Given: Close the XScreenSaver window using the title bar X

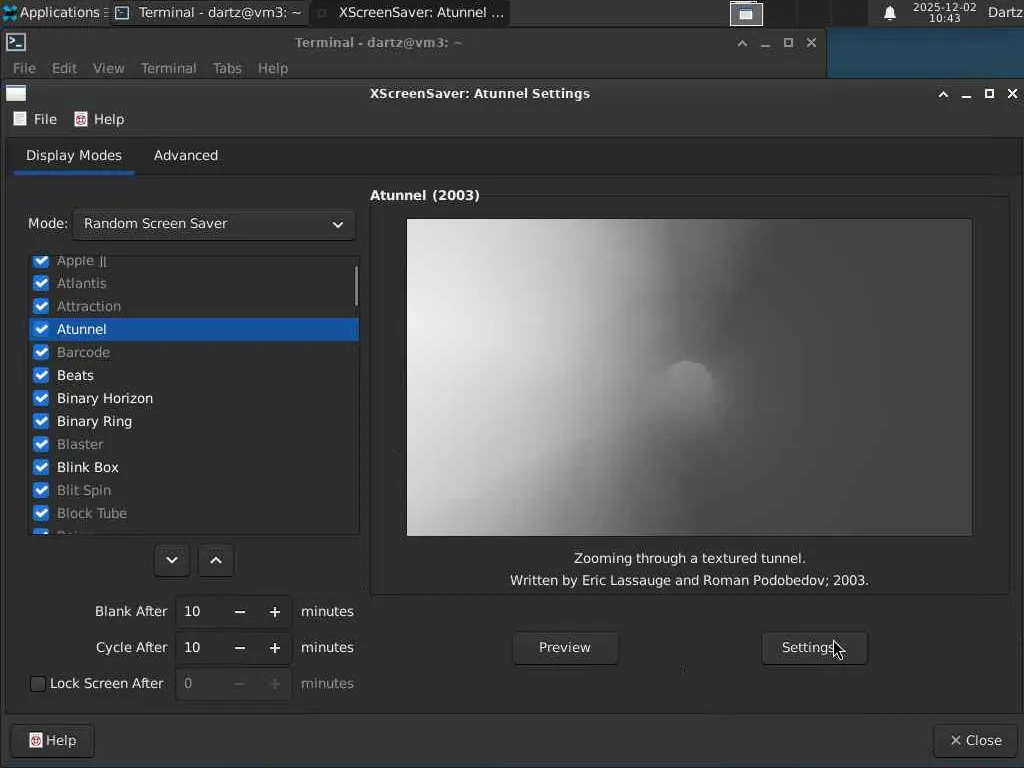Looking at the screenshot, I should (1012, 94).
